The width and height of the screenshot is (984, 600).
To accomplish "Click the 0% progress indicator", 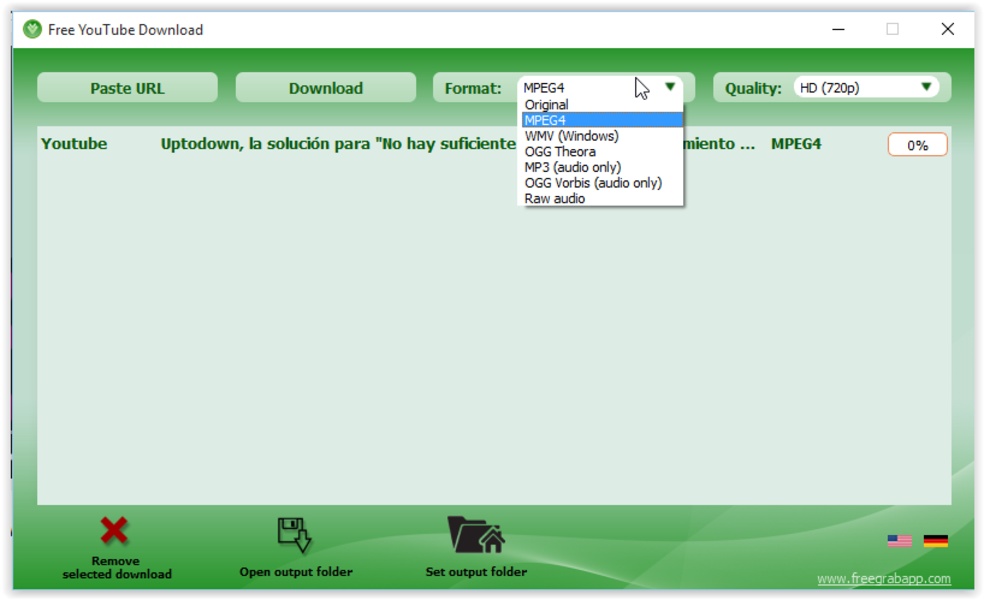I will tap(917, 145).
